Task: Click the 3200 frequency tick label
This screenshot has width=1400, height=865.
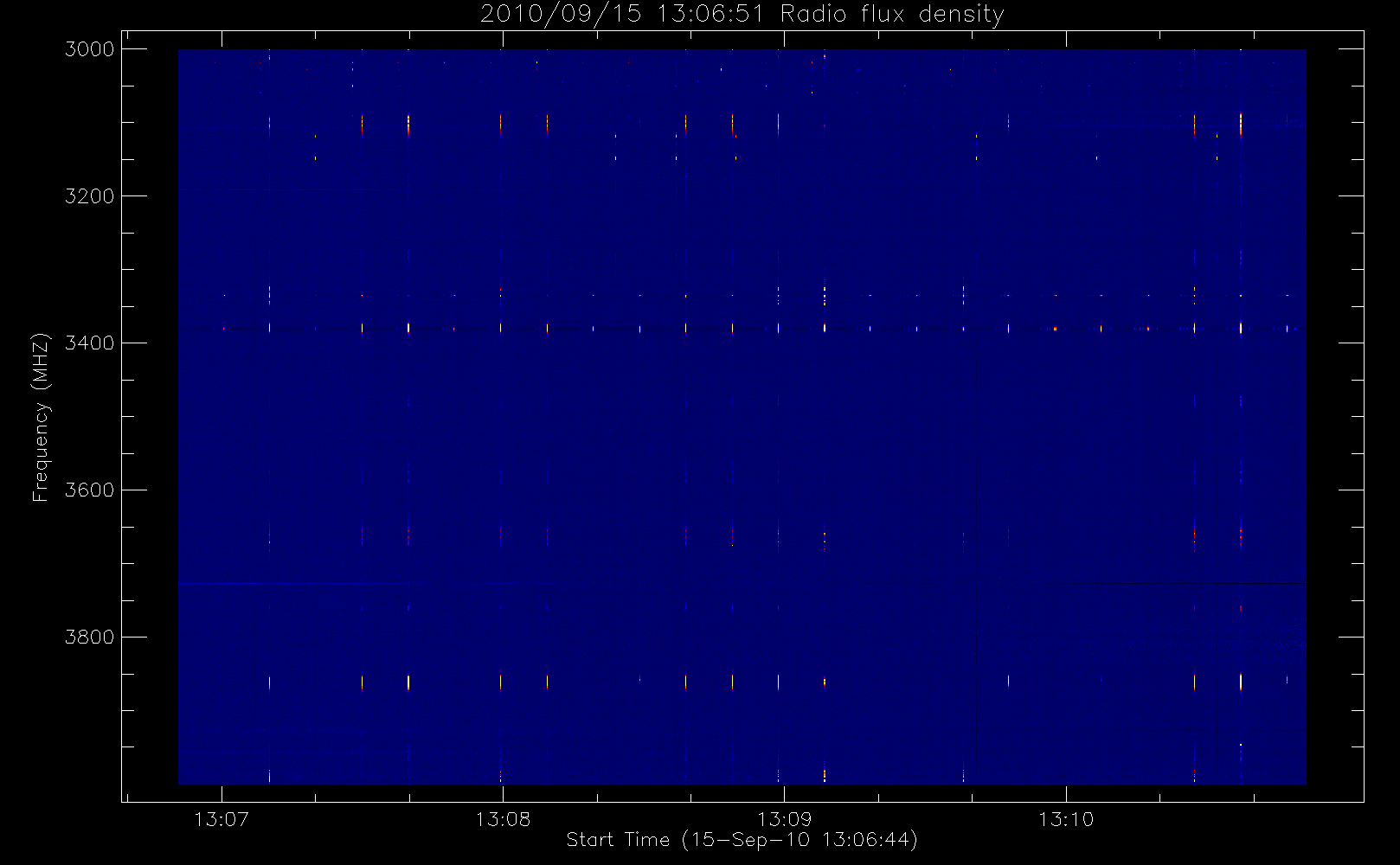Action: tap(90, 196)
